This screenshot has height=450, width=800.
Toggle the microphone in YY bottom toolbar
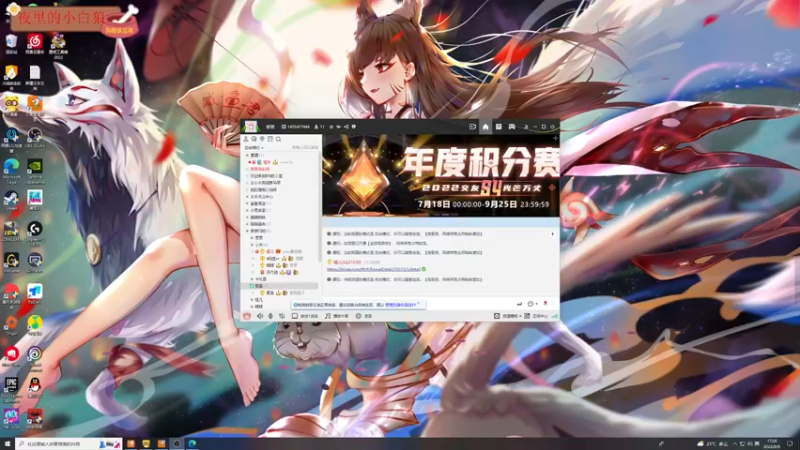[270, 316]
